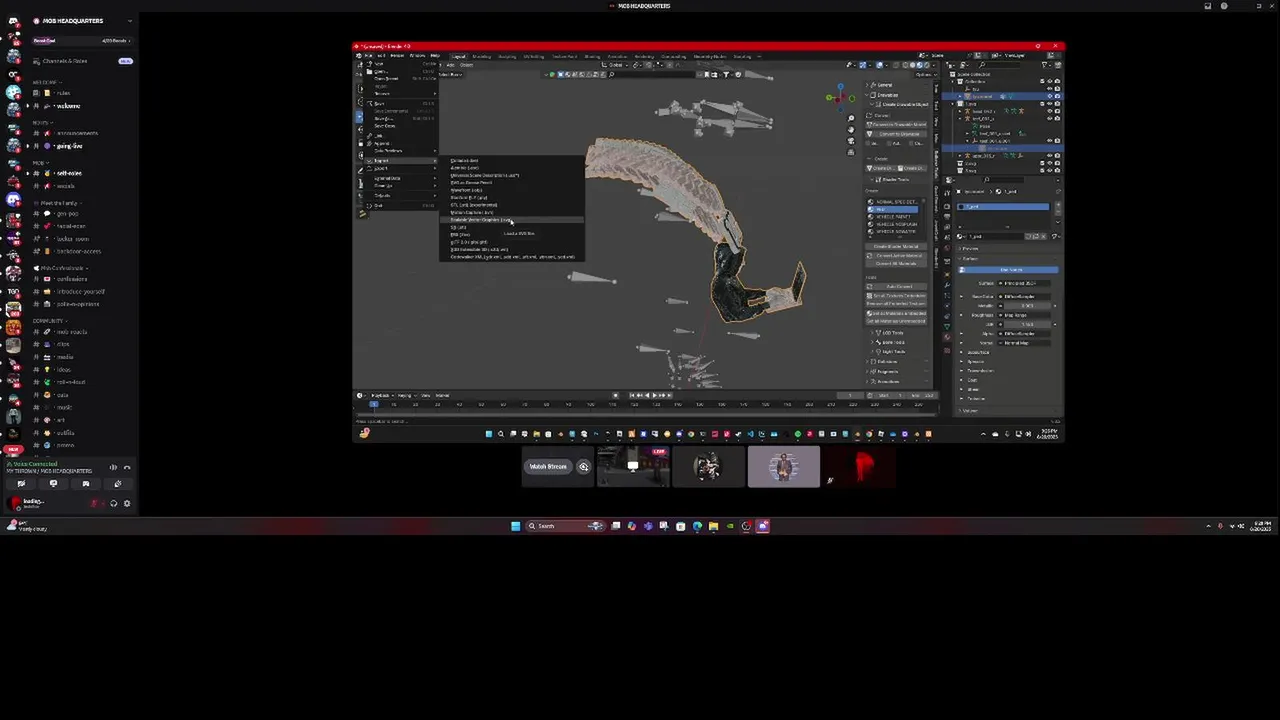Screen dimensions: 1280x720
Task: Choose Quit in Blender File menu
Action: point(399,206)
